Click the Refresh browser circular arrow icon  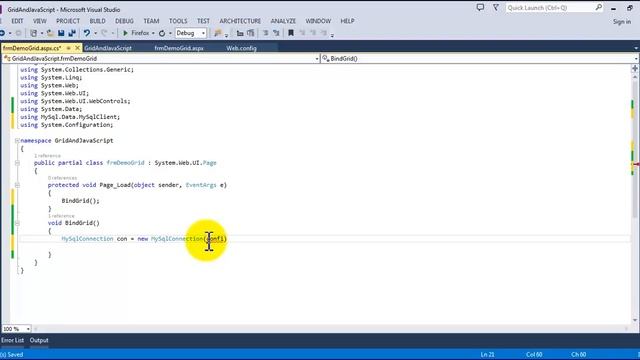162,33
